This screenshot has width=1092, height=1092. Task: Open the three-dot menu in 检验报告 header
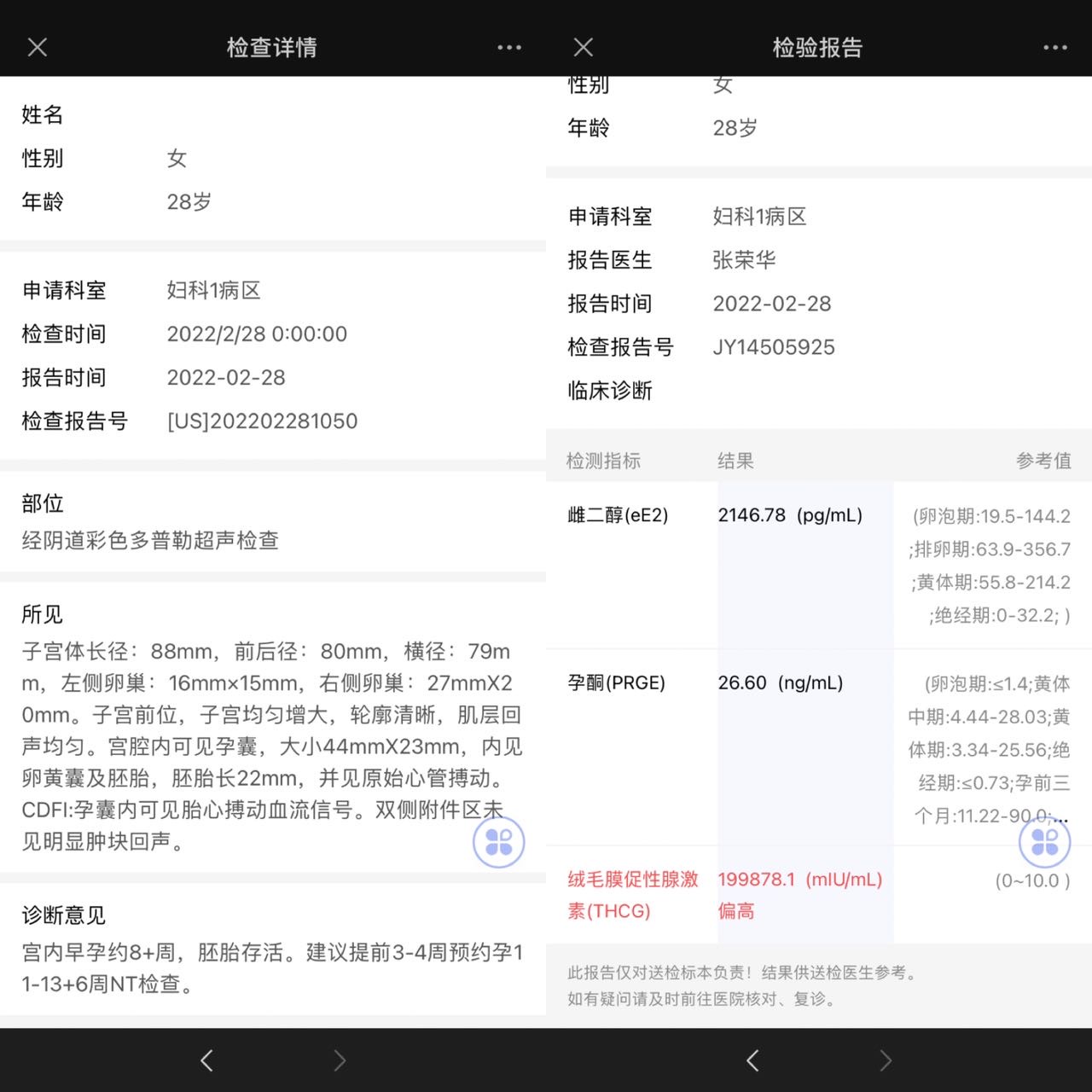point(1055,48)
